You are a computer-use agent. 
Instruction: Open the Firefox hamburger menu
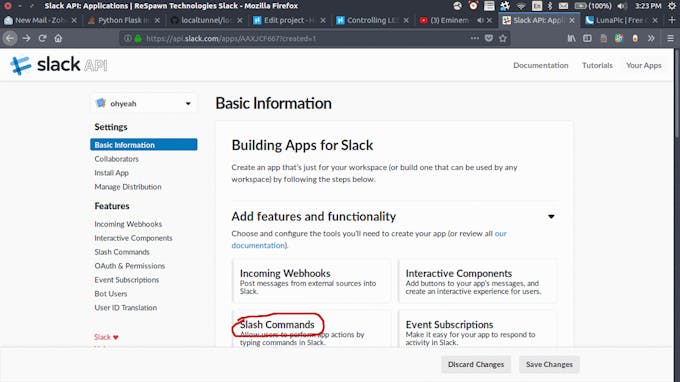[670, 38]
